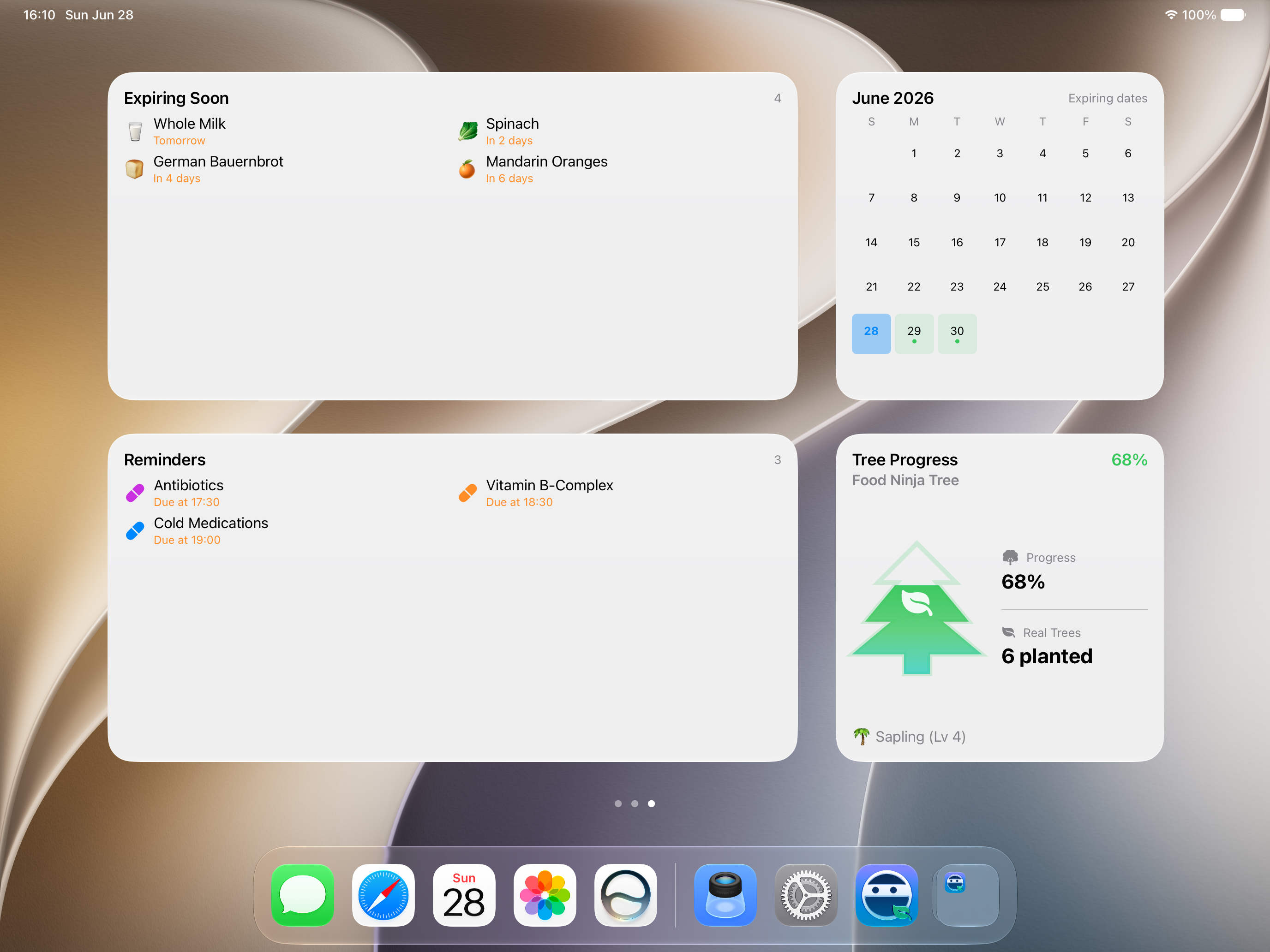Viewport: 1270px width, 952px height.
Task: Tap the In 6 days label
Action: point(509,178)
